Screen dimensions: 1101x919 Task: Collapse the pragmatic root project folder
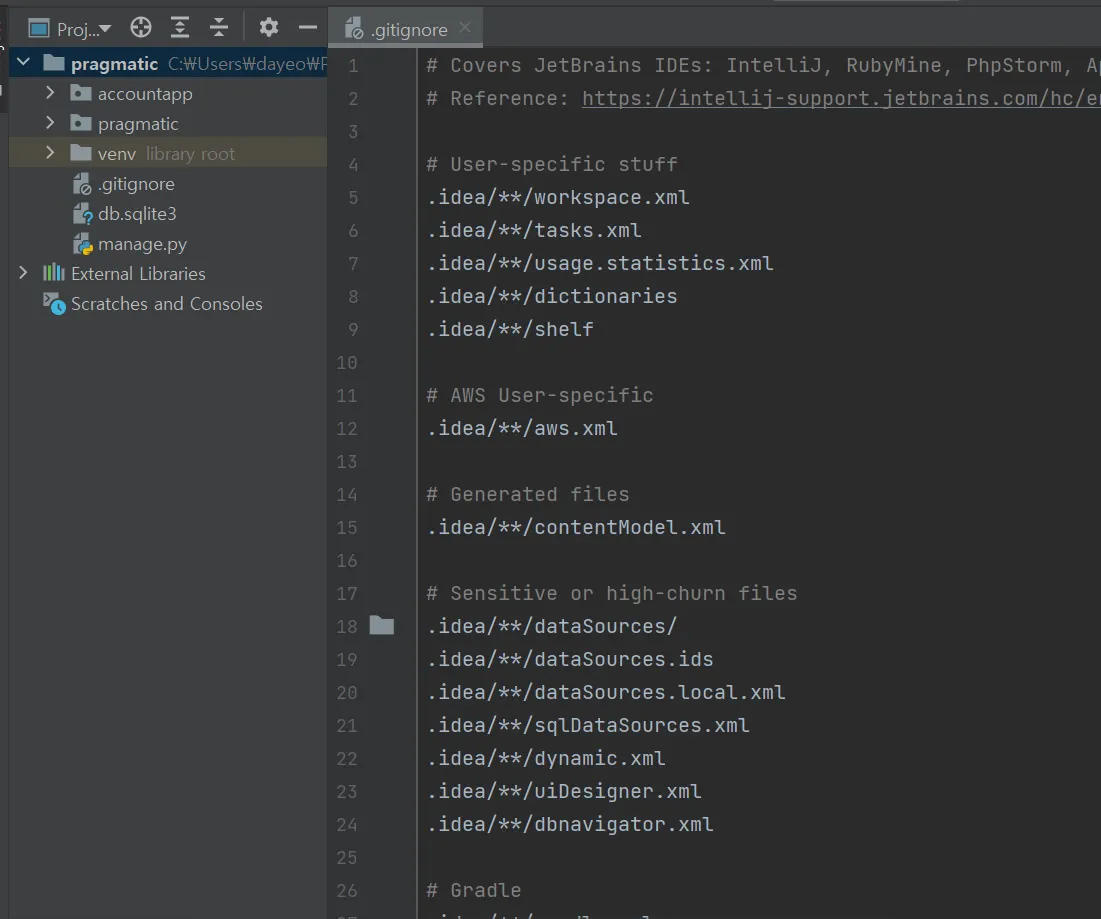click(23, 62)
